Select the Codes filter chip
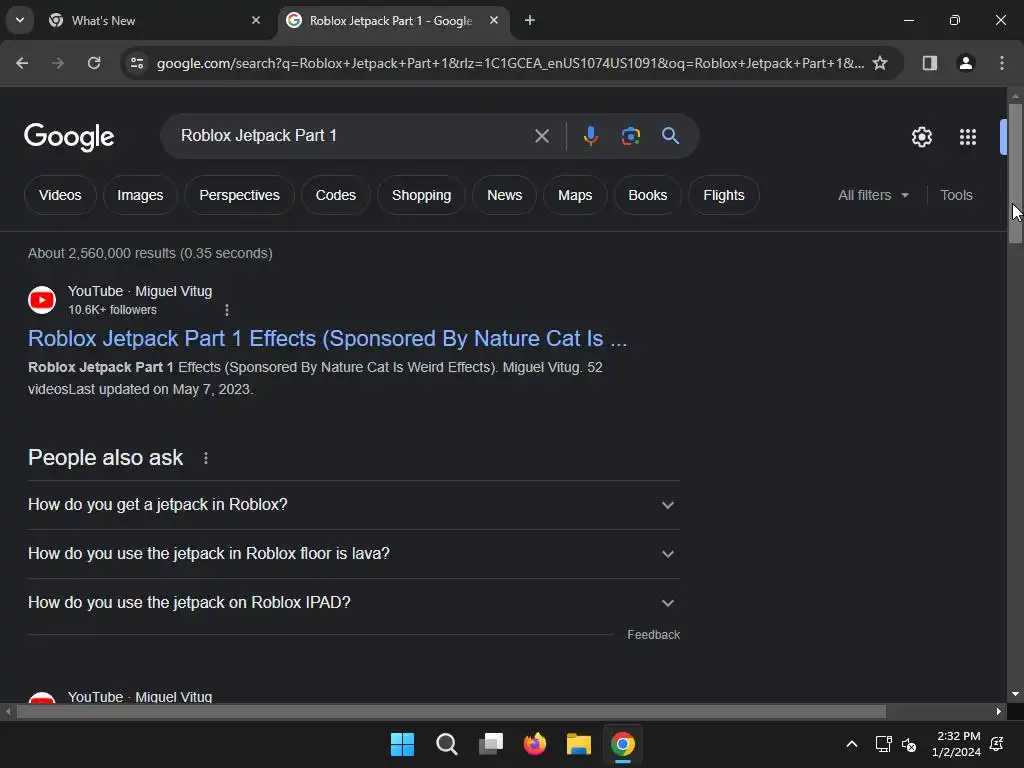 [x=336, y=195]
